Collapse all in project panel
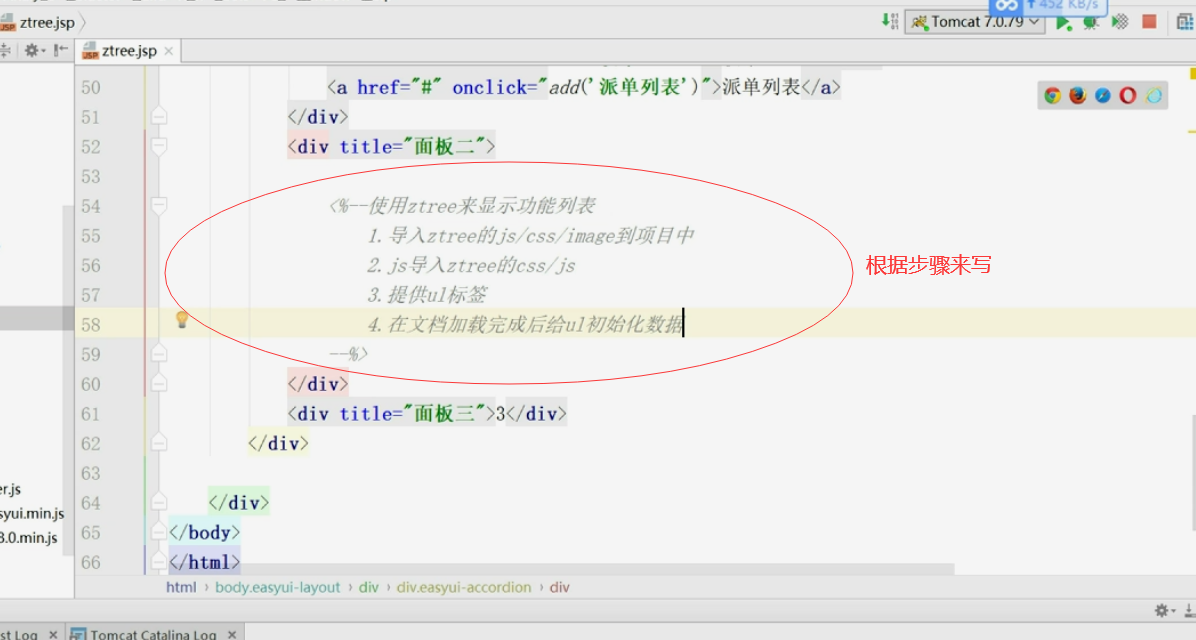Screen dimensions: 1196x640 4,50
